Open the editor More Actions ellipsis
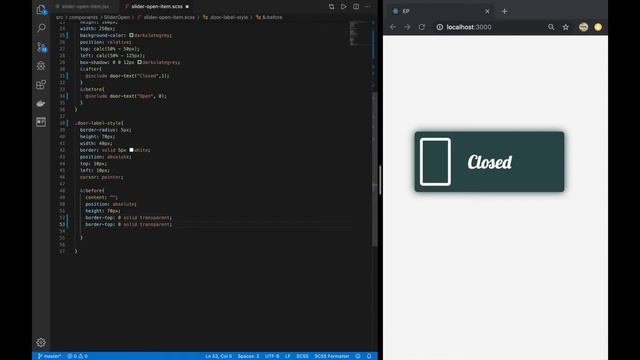The image size is (640, 360). pos(368,7)
